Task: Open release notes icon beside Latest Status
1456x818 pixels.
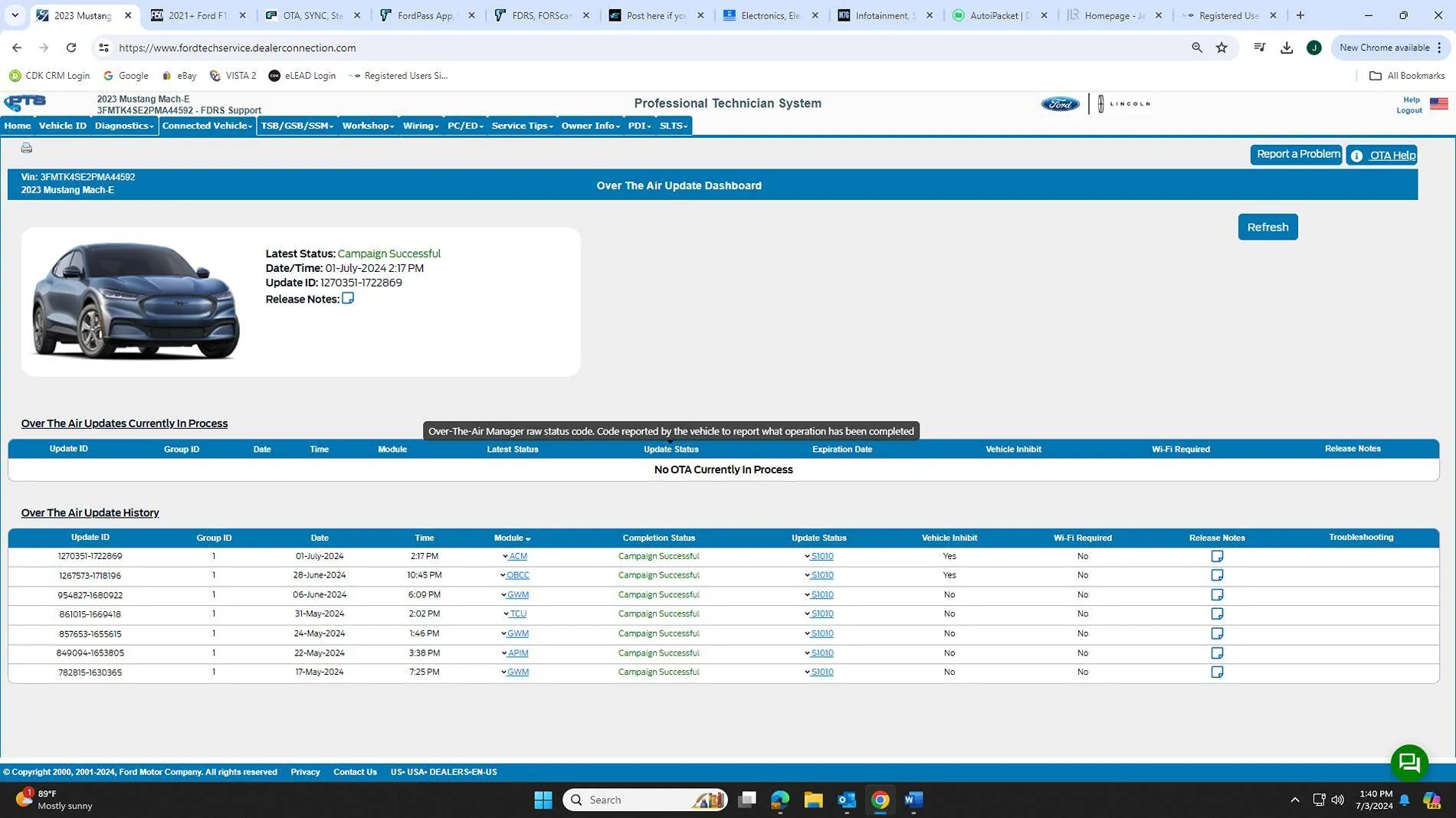Action: 348,298
